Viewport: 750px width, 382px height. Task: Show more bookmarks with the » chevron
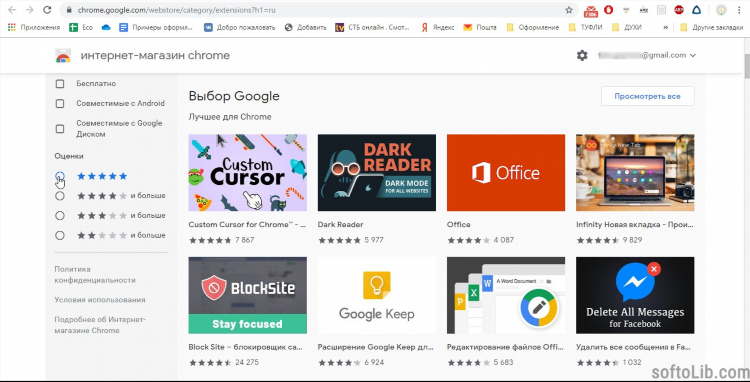click(665, 27)
